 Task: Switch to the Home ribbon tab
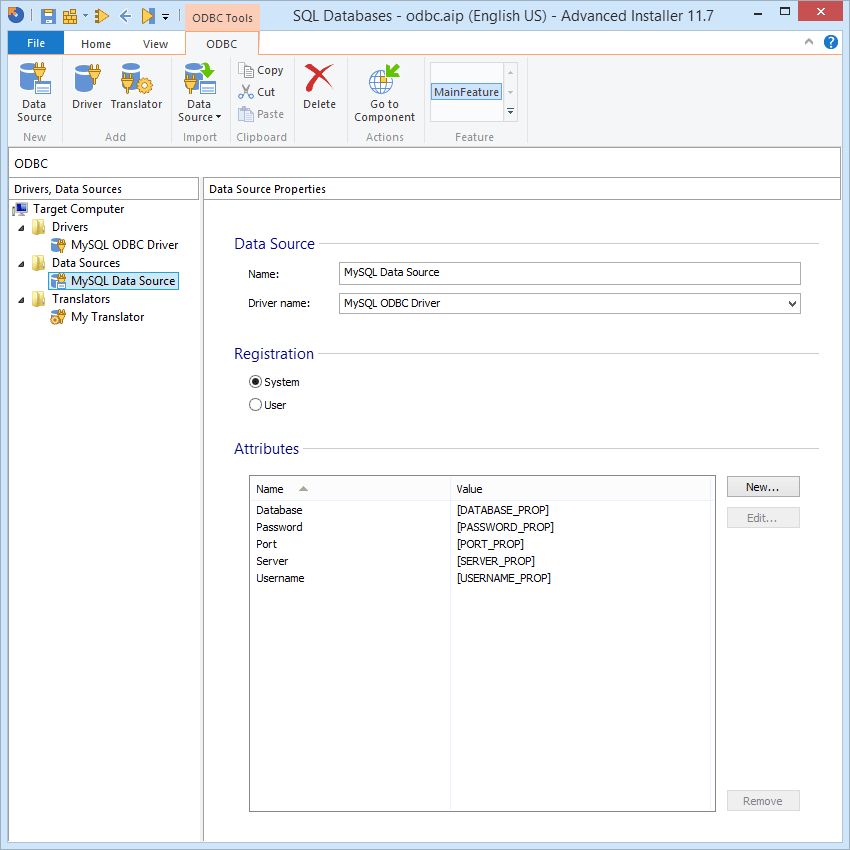[96, 44]
